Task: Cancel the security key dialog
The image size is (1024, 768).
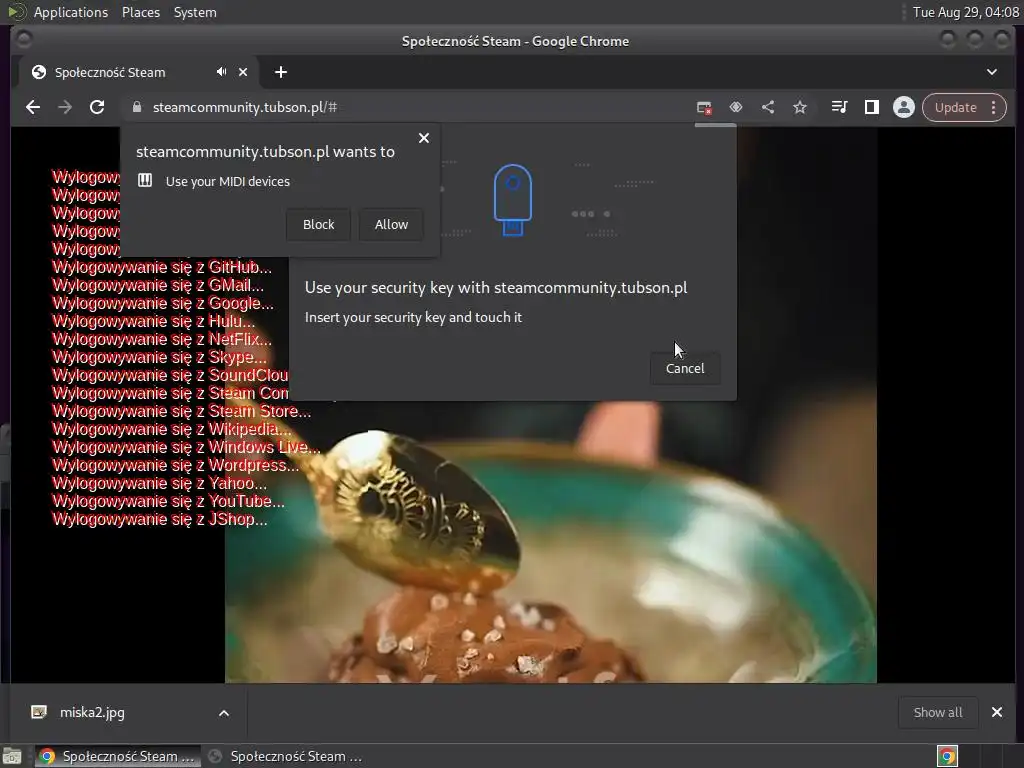Action: click(x=685, y=368)
